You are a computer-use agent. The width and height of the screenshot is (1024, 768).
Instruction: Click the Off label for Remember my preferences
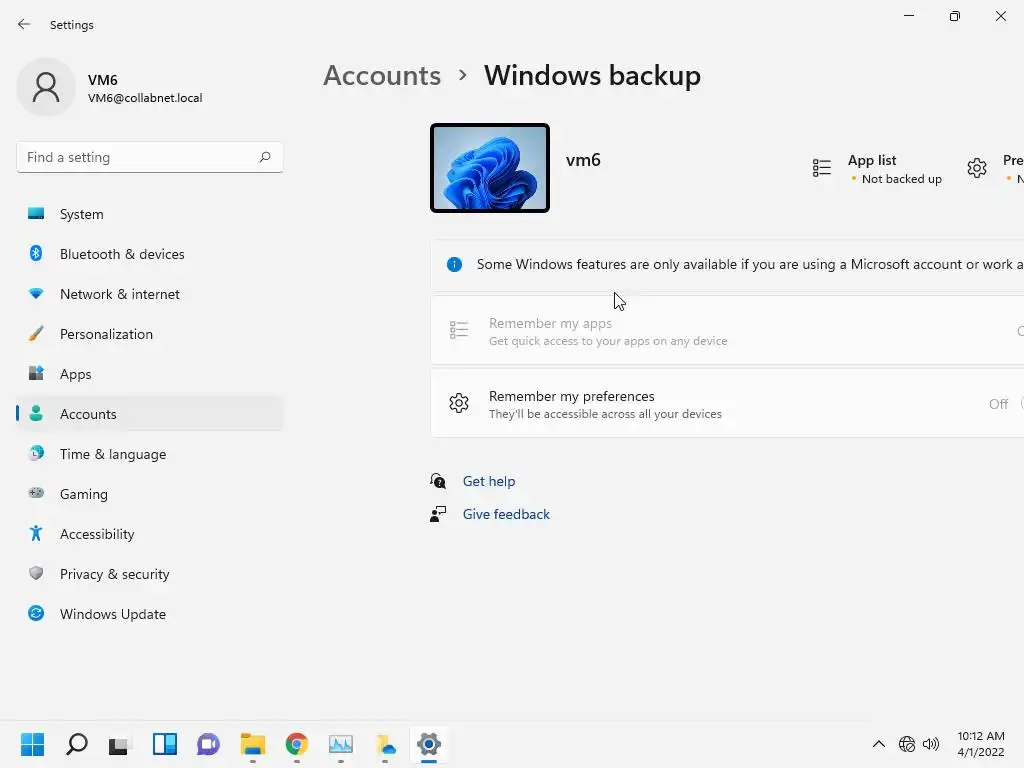click(999, 404)
